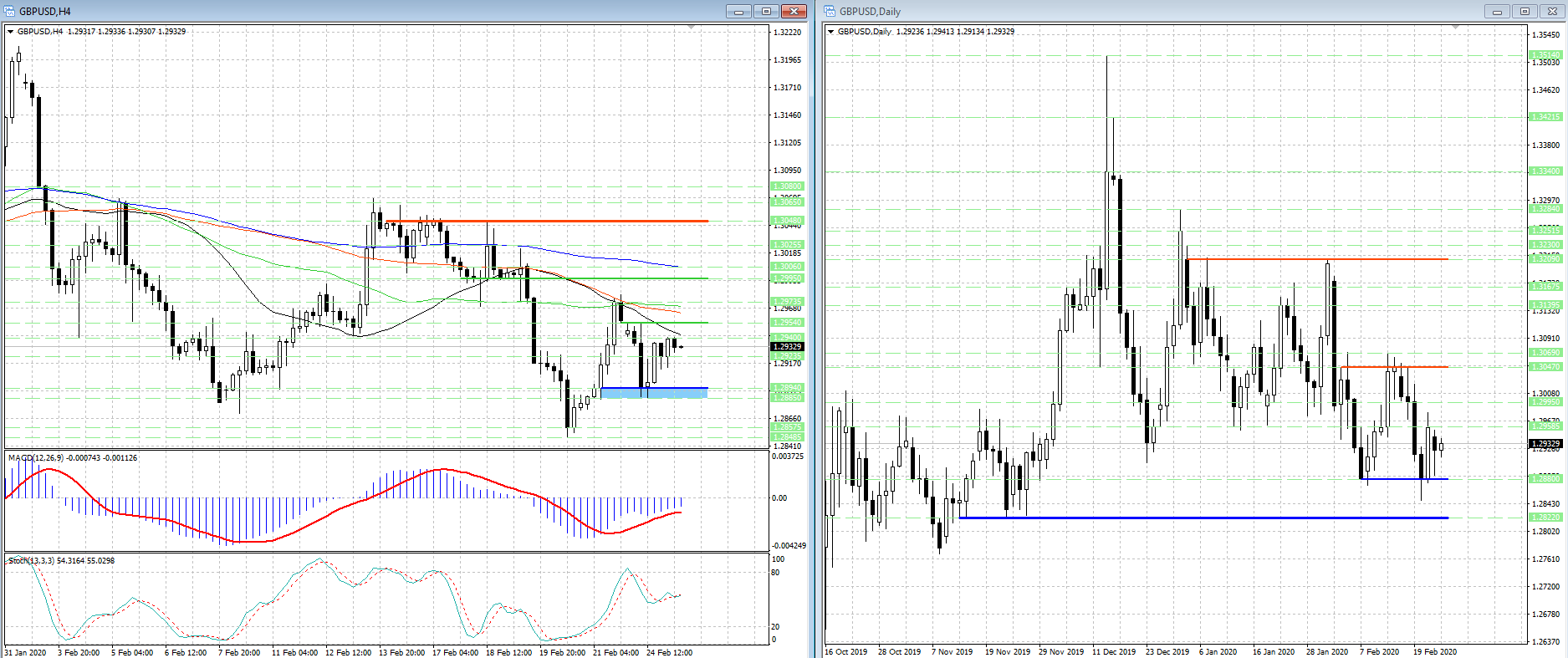The height and width of the screenshot is (658, 1568).
Task: Click the MACD(12,26,9) indicator label
Action: tap(73, 458)
